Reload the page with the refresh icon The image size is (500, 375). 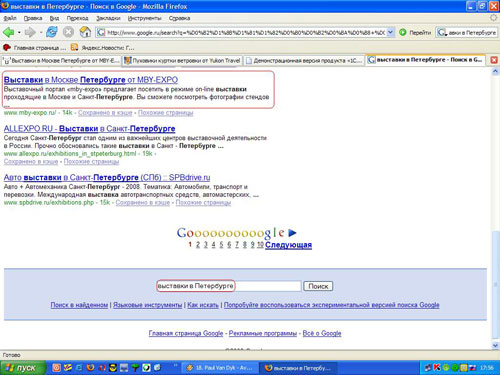(52, 32)
